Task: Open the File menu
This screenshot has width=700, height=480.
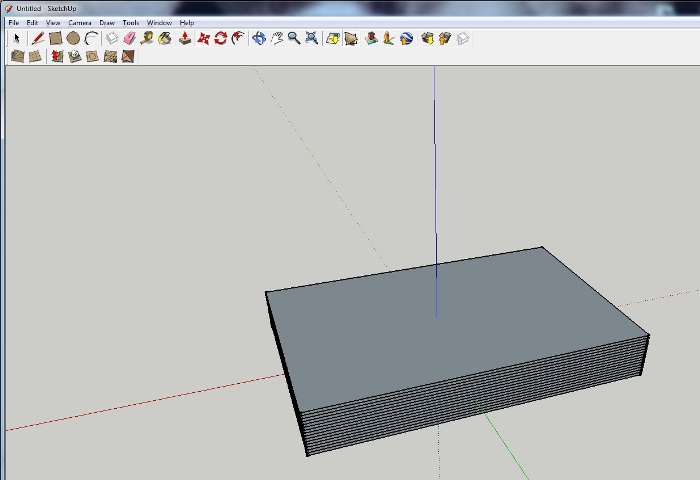Action: pos(14,22)
